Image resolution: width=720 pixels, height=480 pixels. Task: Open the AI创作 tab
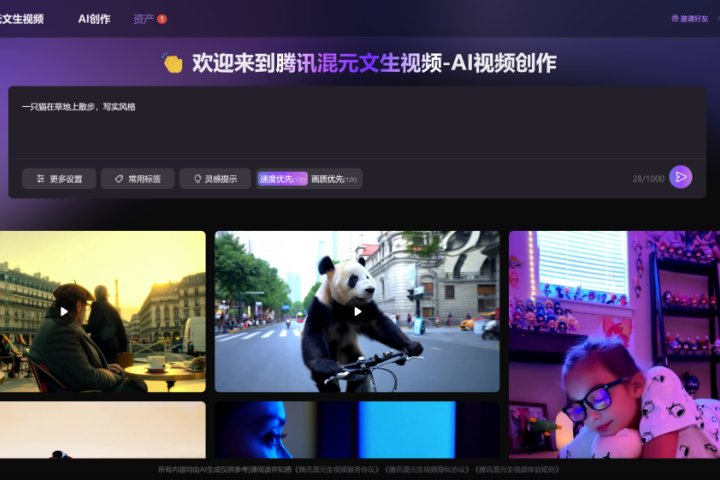click(x=94, y=19)
